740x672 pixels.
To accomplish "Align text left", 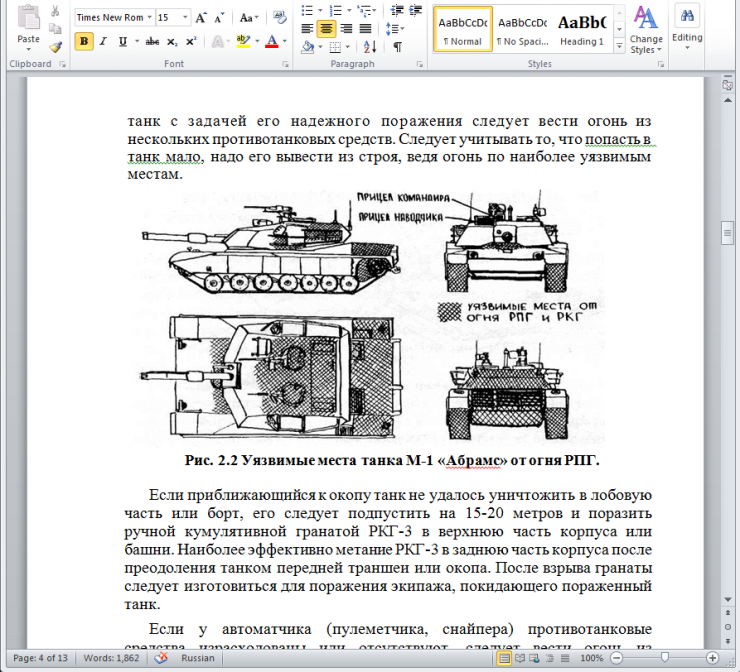I will pyautogui.click(x=307, y=28).
